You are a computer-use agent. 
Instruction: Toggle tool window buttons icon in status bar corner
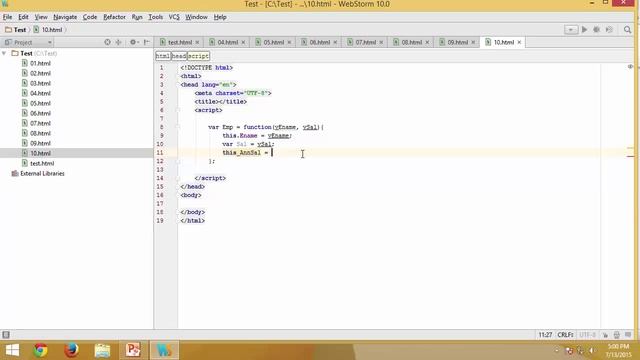coord(6,335)
